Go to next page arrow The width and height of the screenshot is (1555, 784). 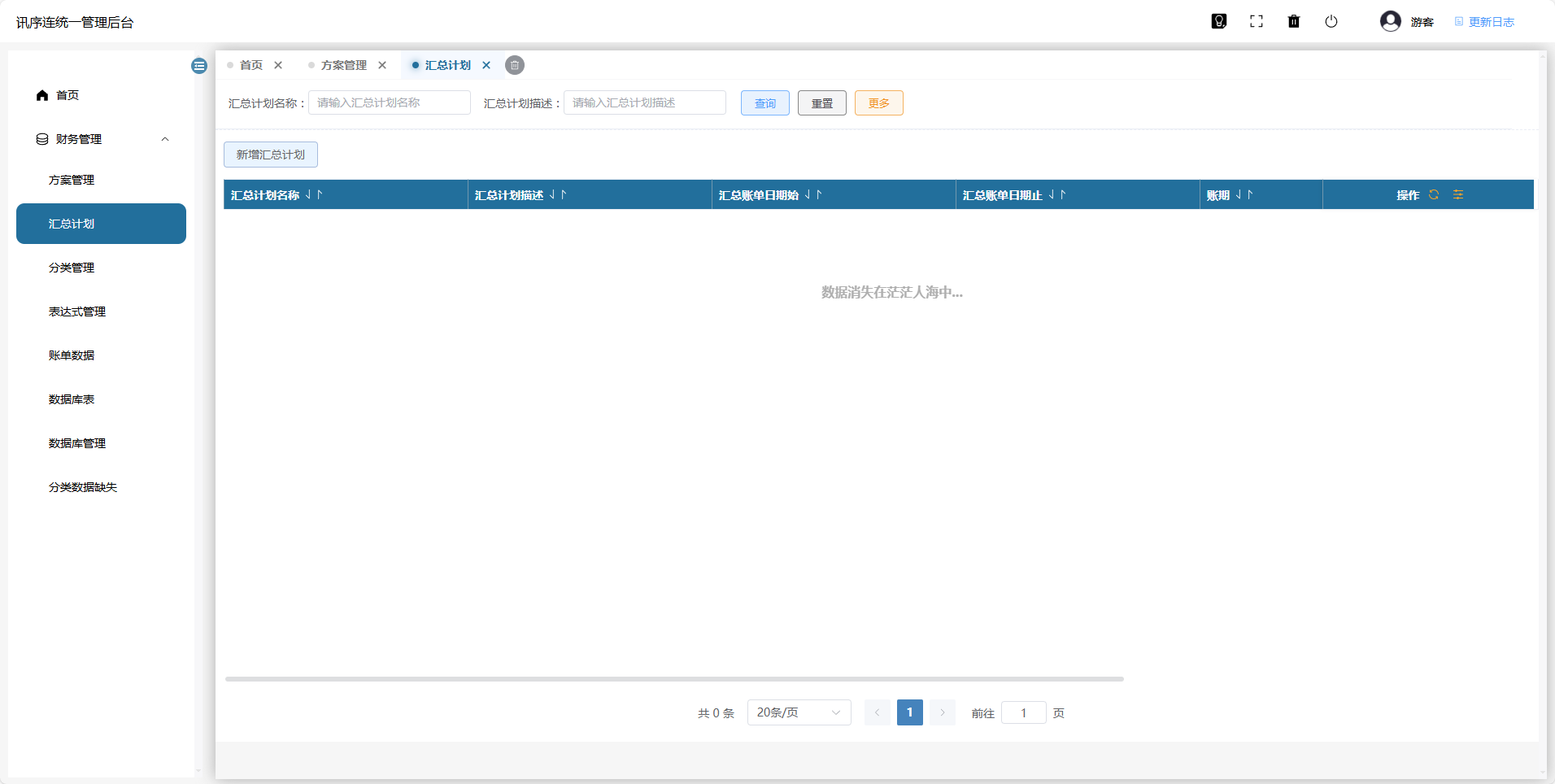943,712
